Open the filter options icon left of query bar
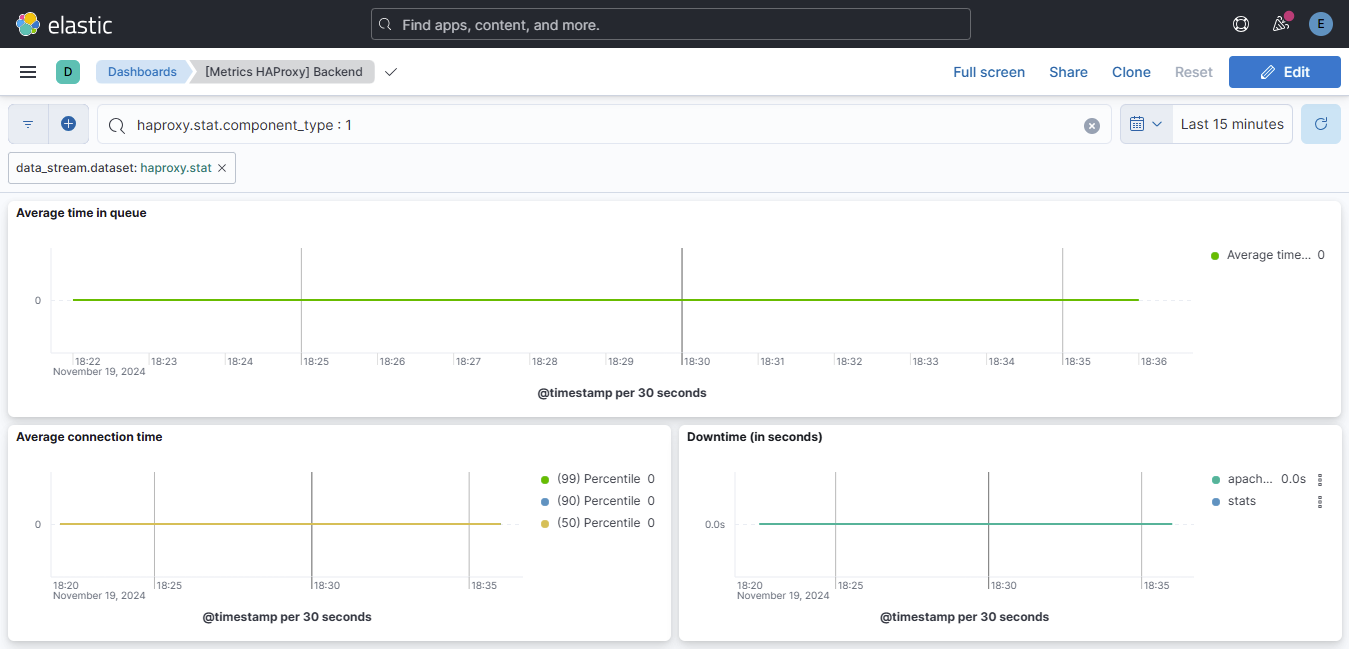1349x649 pixels. [x=27, y=123]
